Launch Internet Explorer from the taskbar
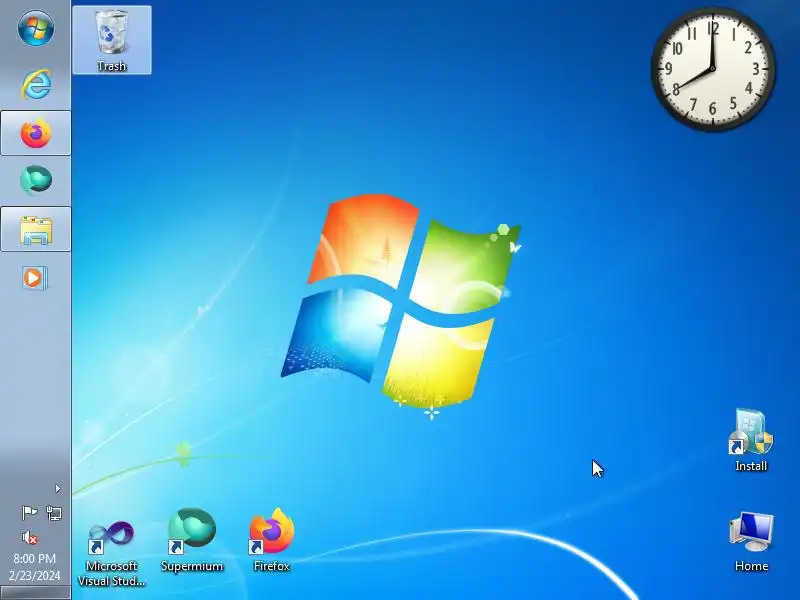Viewport: 800px width, 600px height. click(36, 84)
